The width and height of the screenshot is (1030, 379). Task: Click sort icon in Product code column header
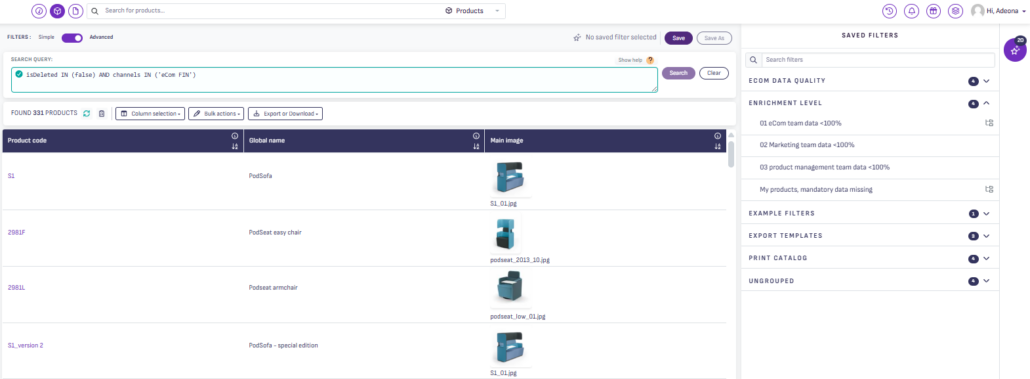click(235, 146)
